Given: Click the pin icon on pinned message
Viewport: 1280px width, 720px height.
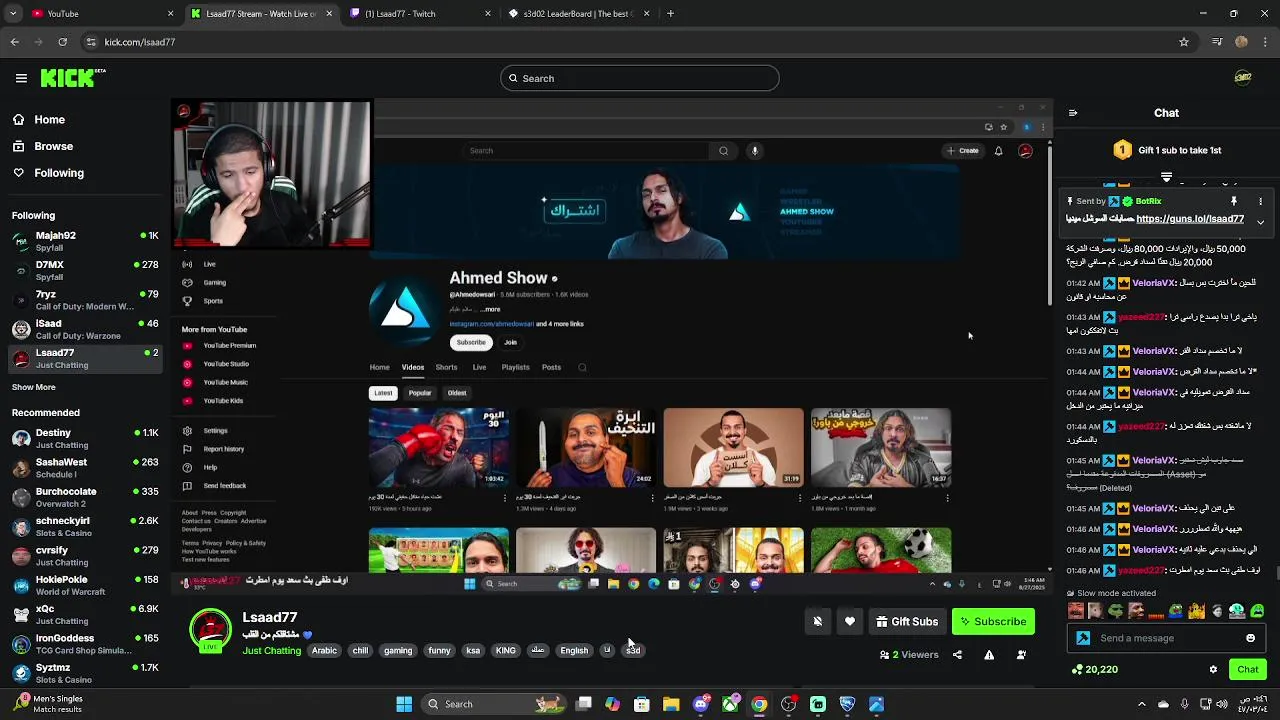Looking at the screenshot, I should 1234,201.
